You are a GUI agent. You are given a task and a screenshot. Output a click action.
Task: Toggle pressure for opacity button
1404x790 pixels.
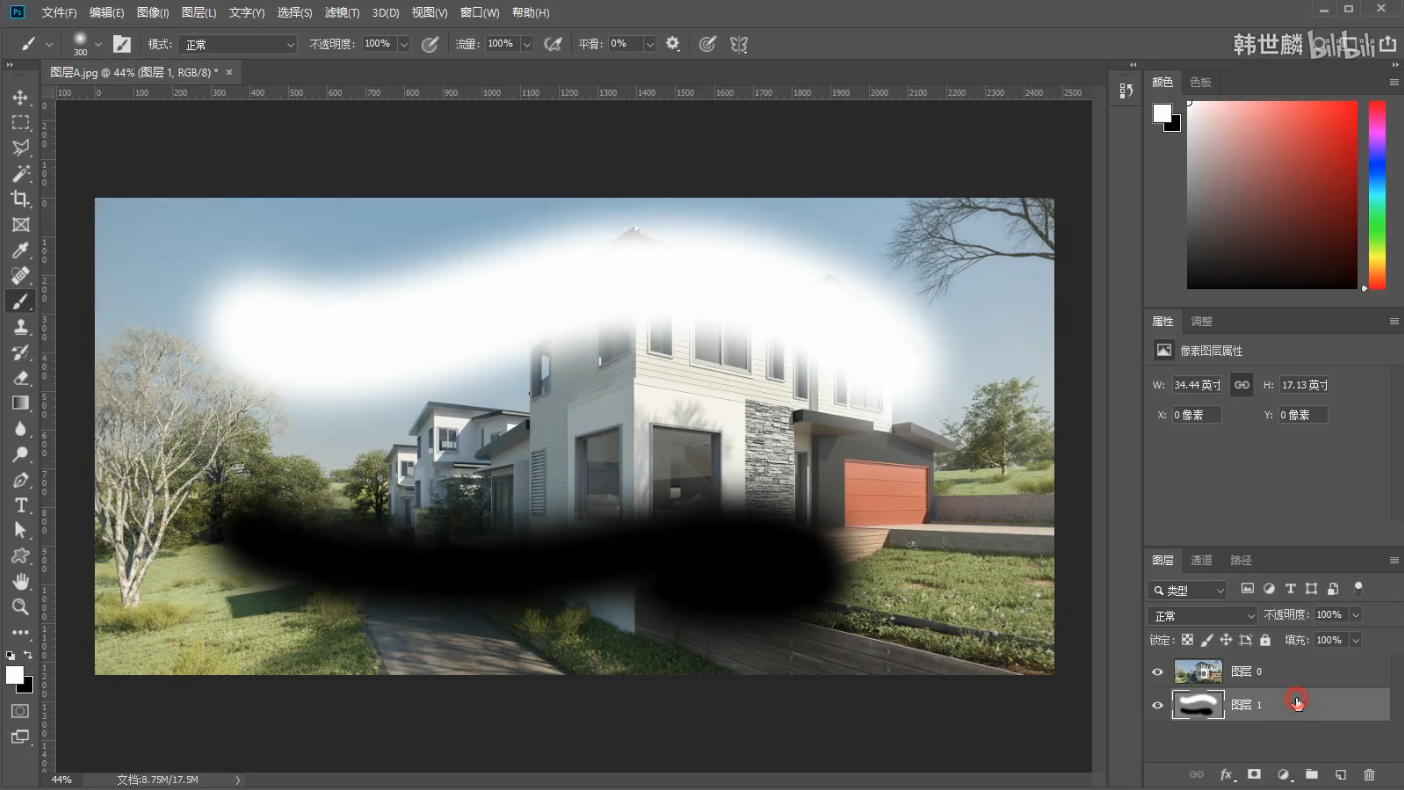pos(430,44)
